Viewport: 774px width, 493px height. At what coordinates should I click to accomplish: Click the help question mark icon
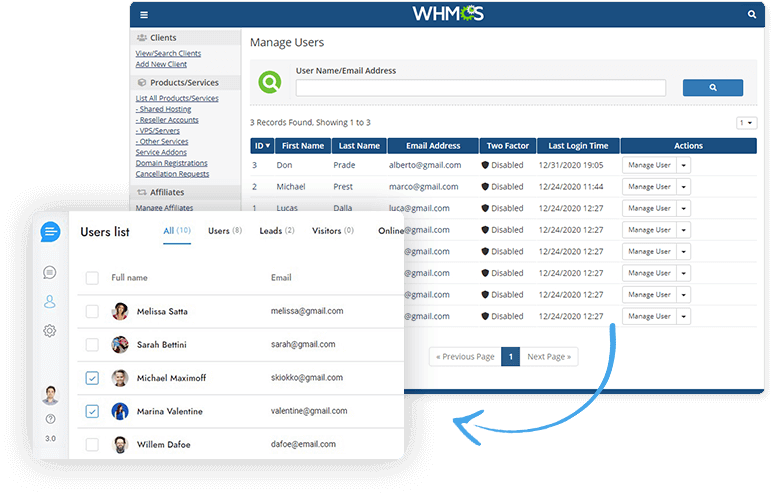click(50, 419)
